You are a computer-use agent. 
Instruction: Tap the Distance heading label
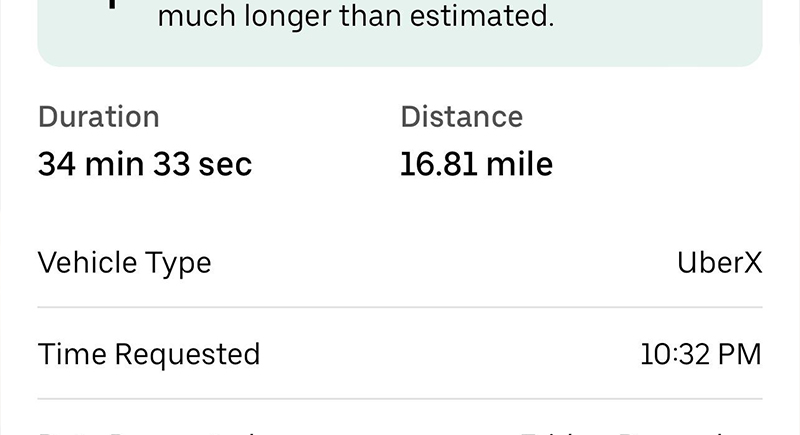pos(462,117)
